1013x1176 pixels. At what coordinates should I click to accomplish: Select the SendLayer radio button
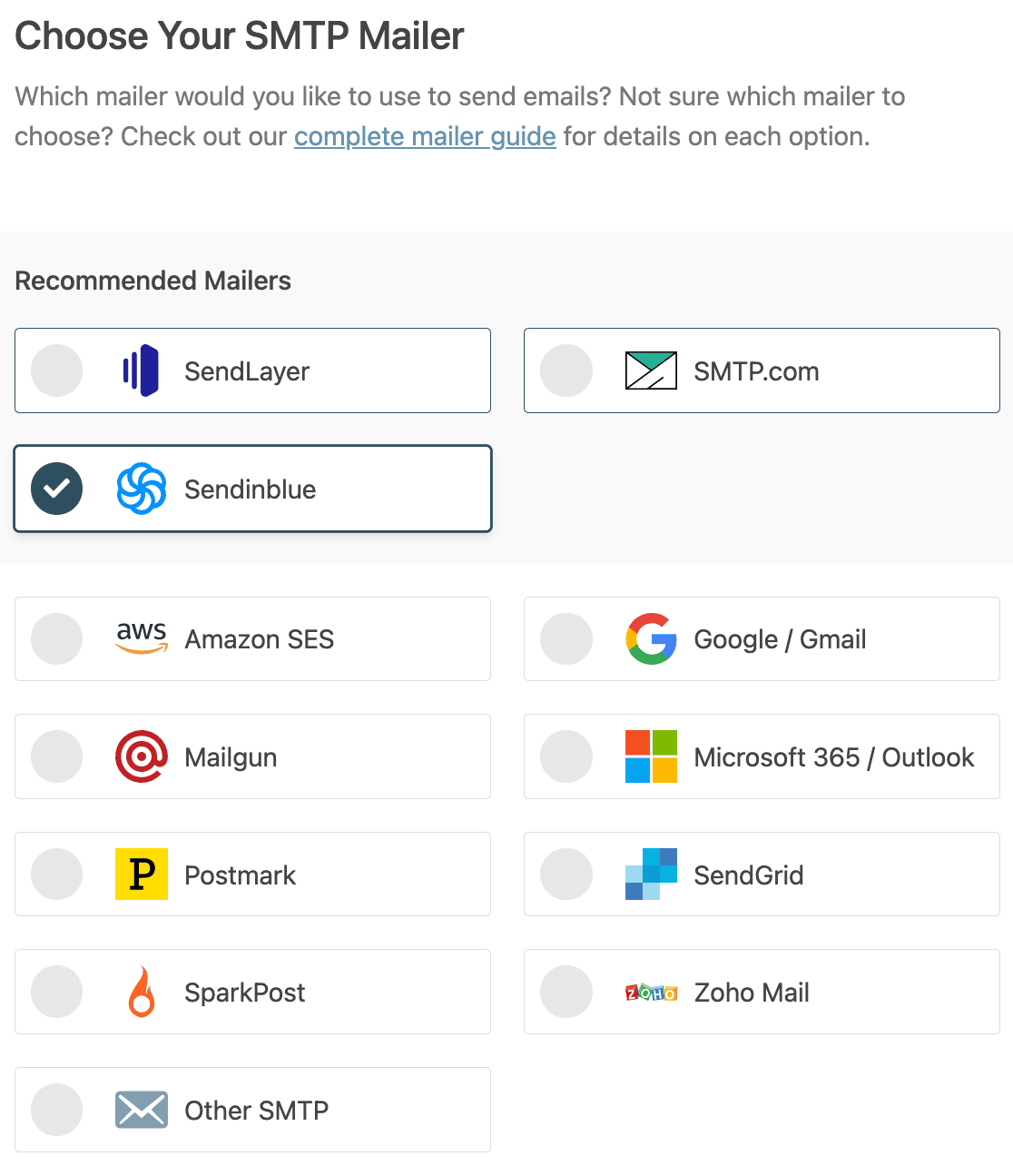tap(56, 371)
